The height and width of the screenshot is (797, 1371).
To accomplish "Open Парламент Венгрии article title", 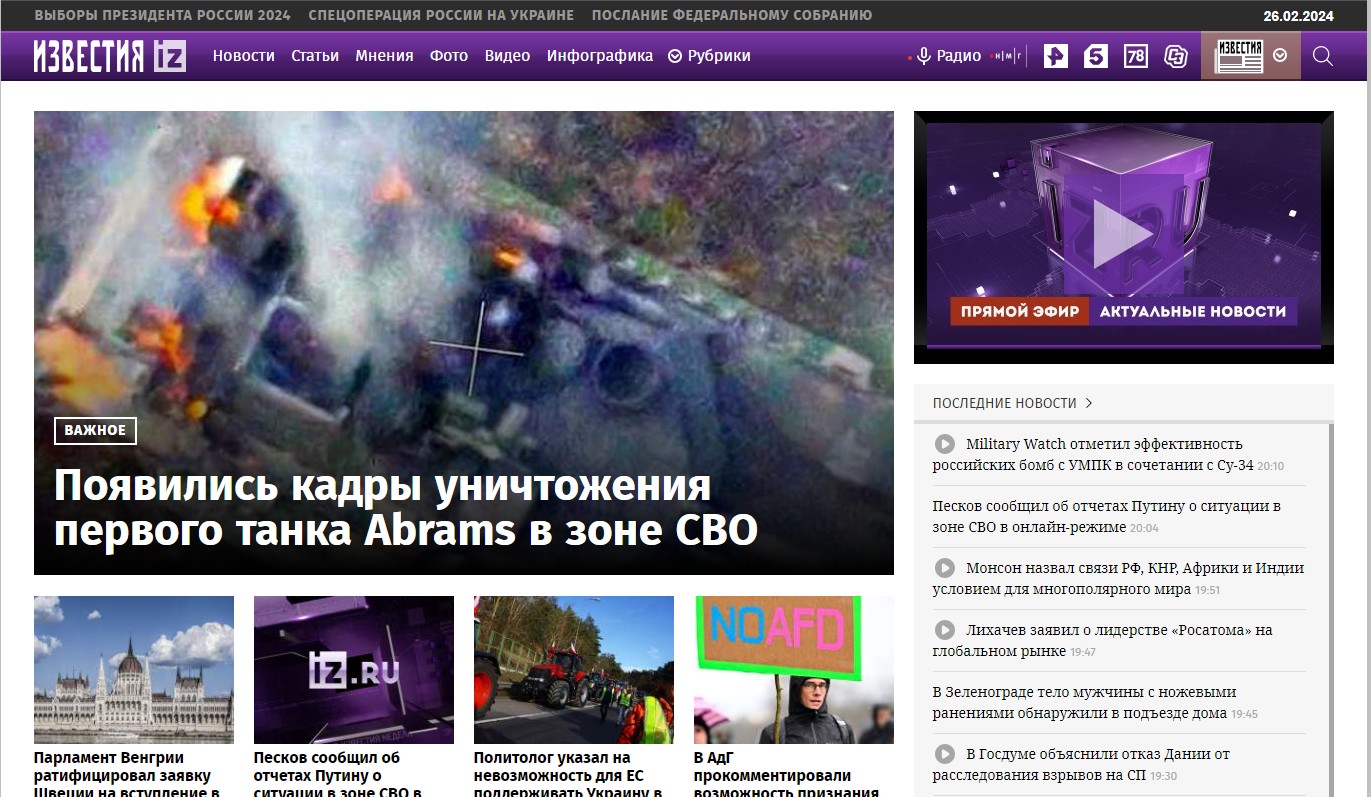I will [127, 775].
